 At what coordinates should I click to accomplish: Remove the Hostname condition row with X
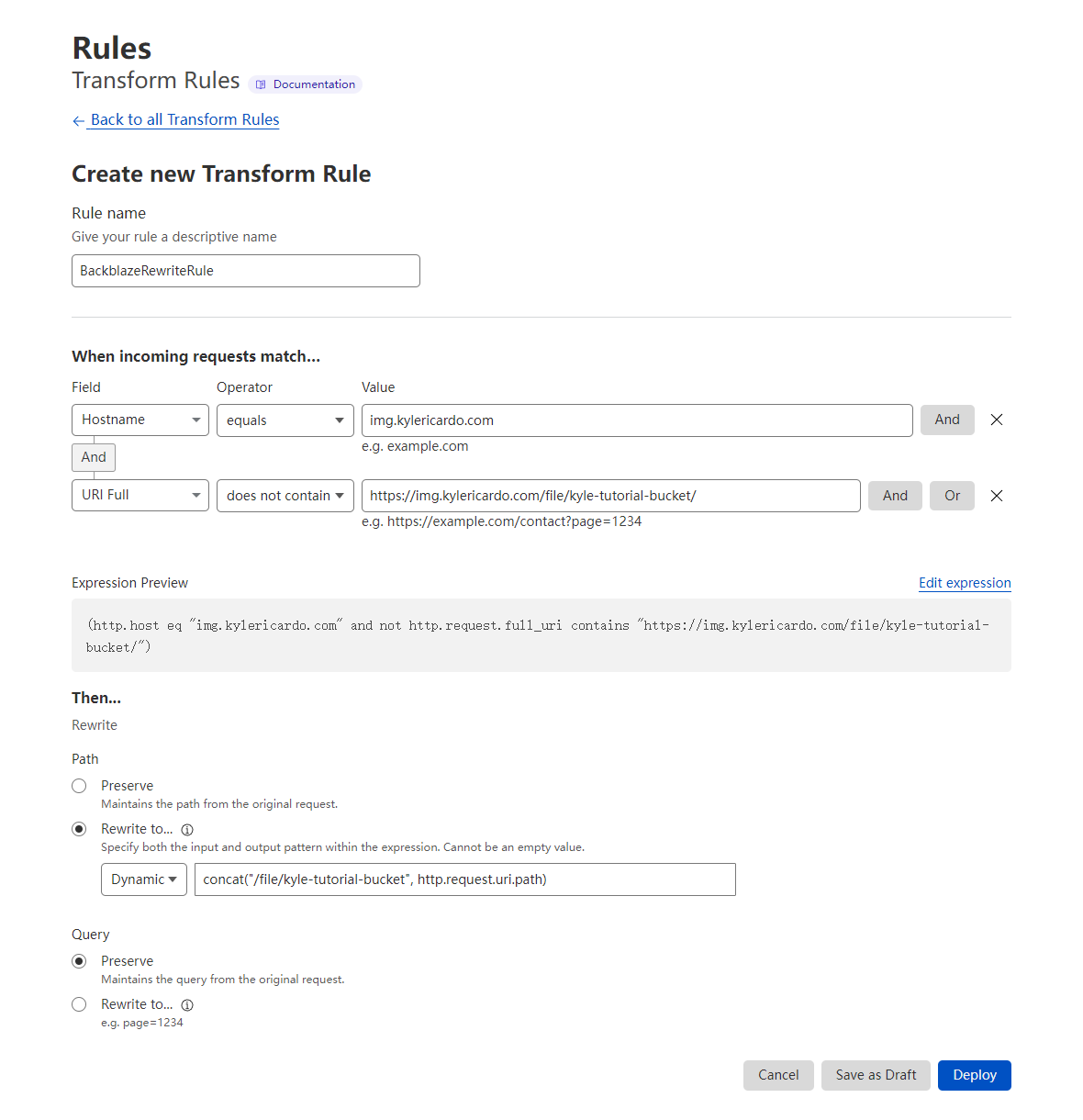[997, 420]
